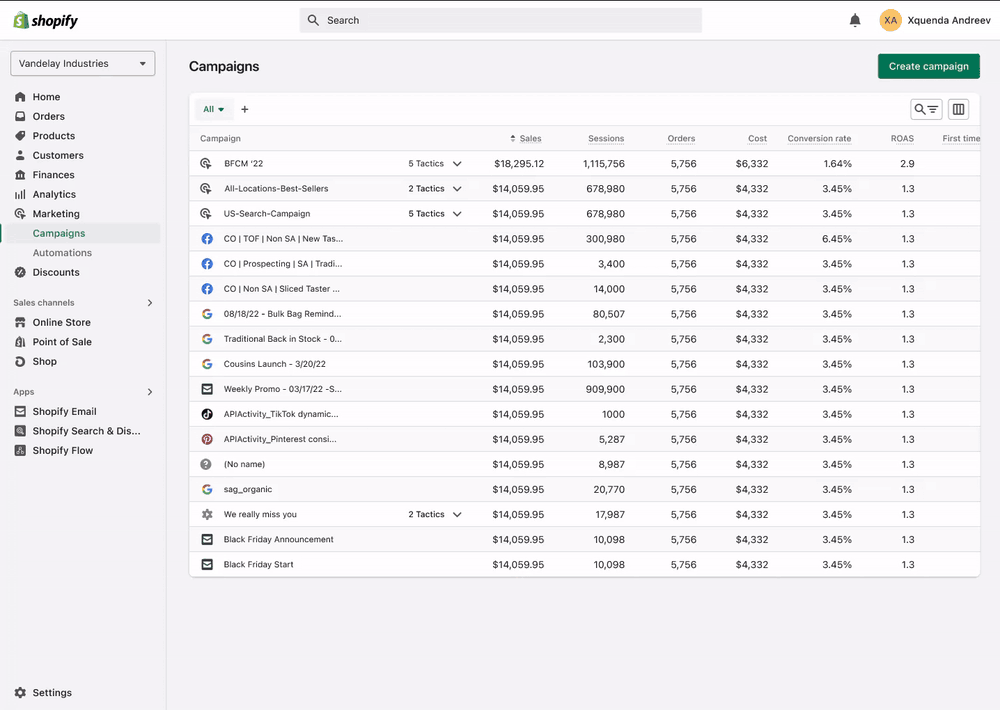Expand 5 Tactics for US-Search-Campaign

(x=435, y=214)
